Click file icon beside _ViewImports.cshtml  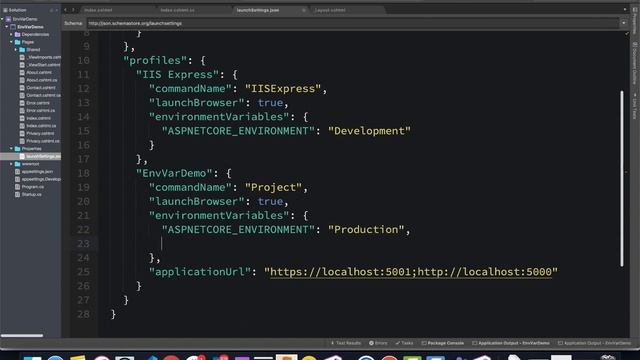coord(22,58)
